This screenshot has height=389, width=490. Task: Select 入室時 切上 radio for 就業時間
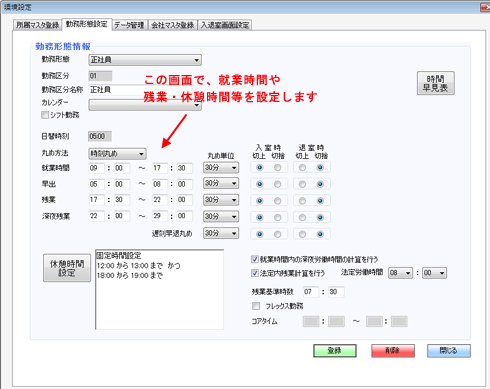260,168
